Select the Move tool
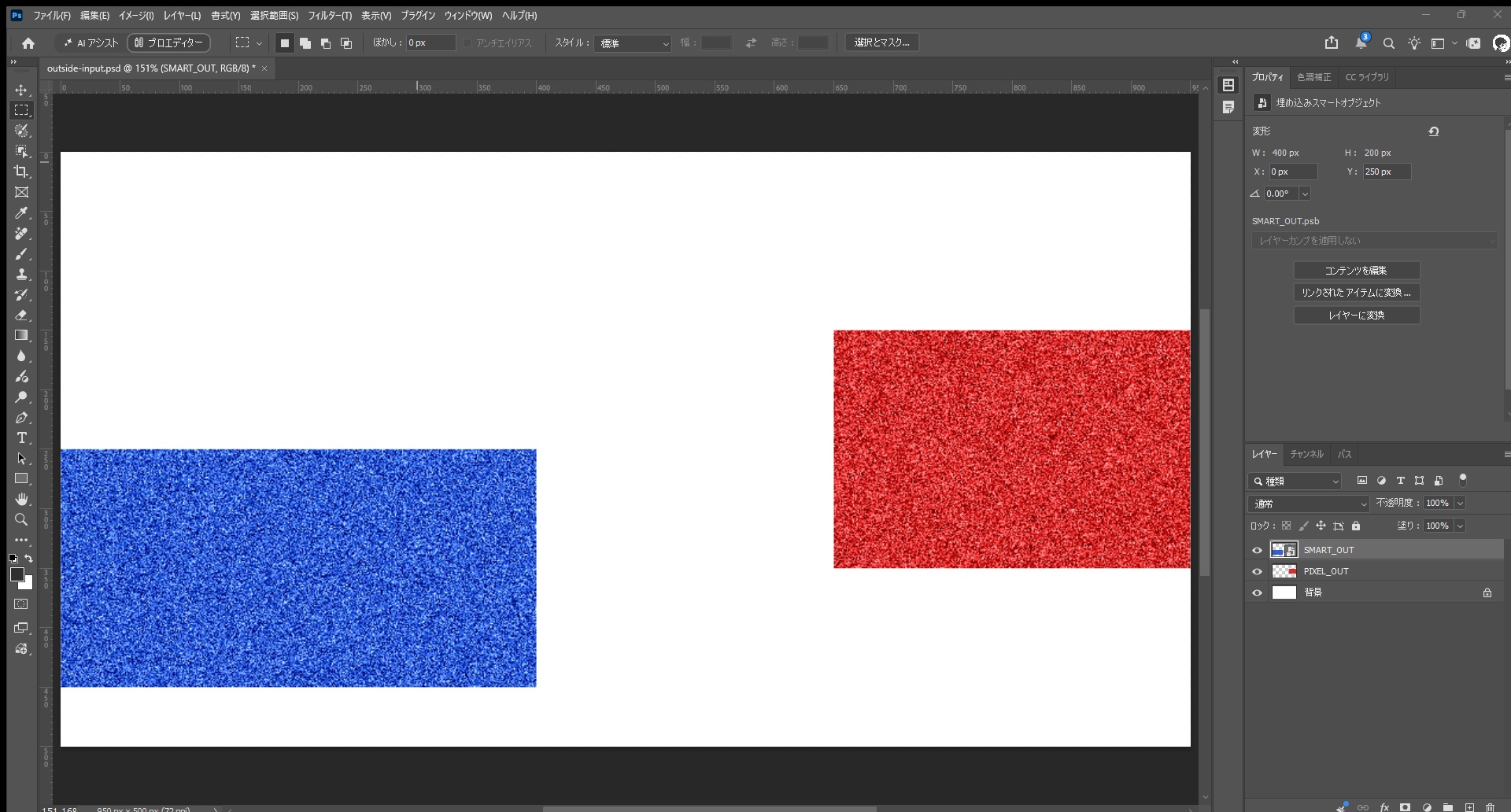 coord(21,90)
